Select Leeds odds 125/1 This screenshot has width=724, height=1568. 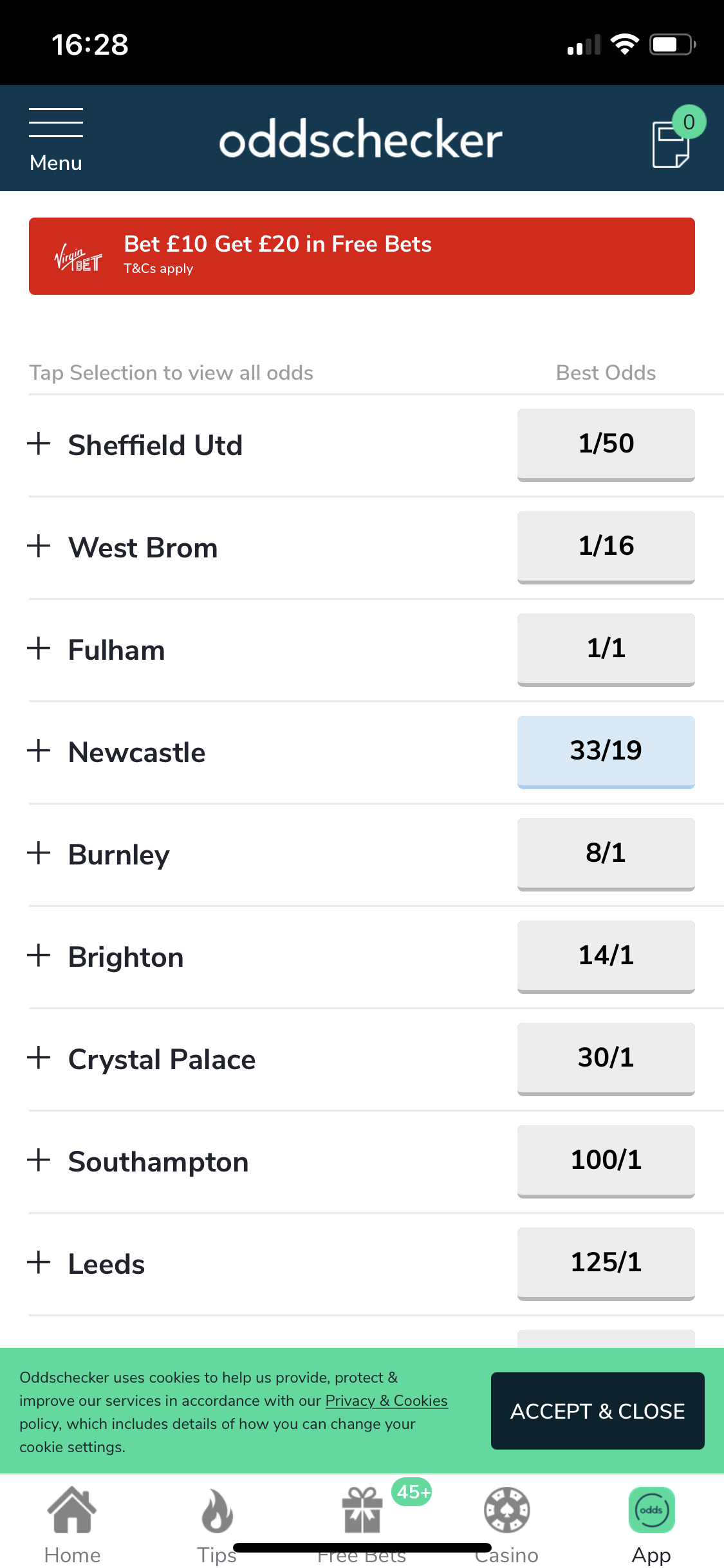pyautogui.click(x=606, y=1264)
